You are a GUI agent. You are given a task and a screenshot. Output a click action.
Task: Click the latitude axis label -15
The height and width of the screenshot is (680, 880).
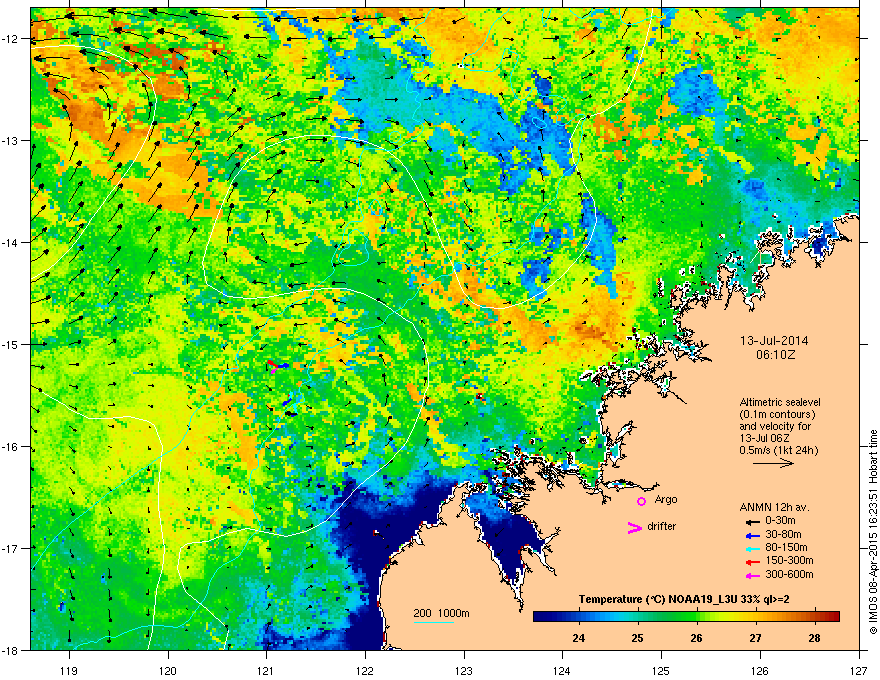click(11, 344)
